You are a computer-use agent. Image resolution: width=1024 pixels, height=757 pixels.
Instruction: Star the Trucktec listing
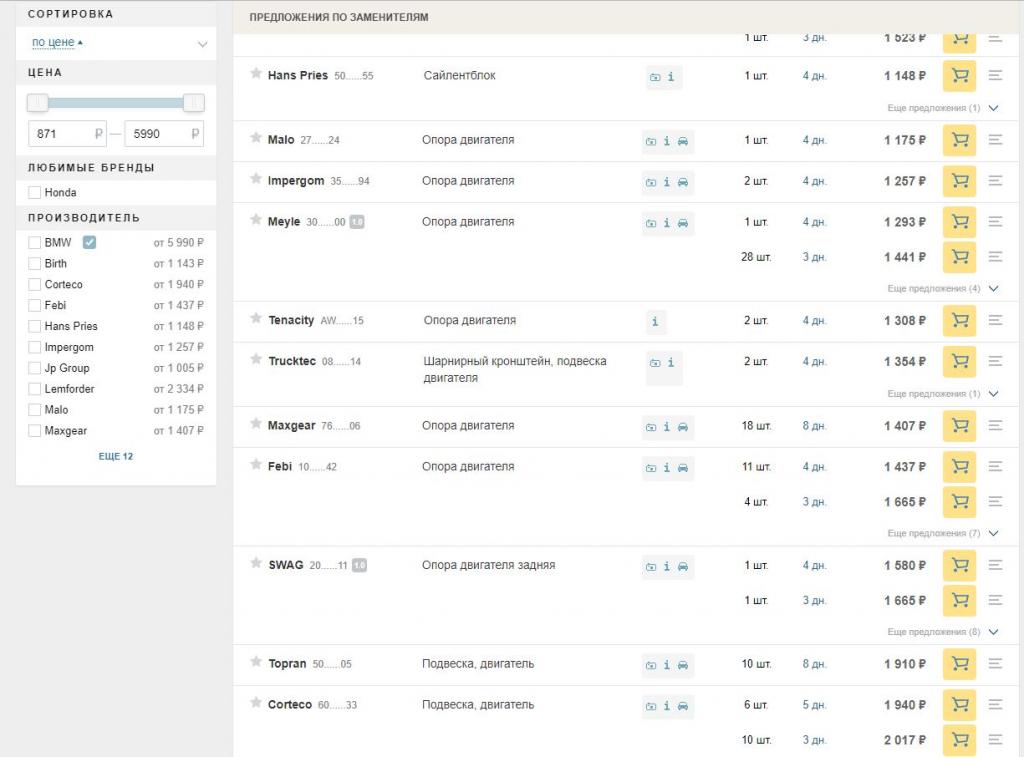pyautogui.click(x=256, y=359)
